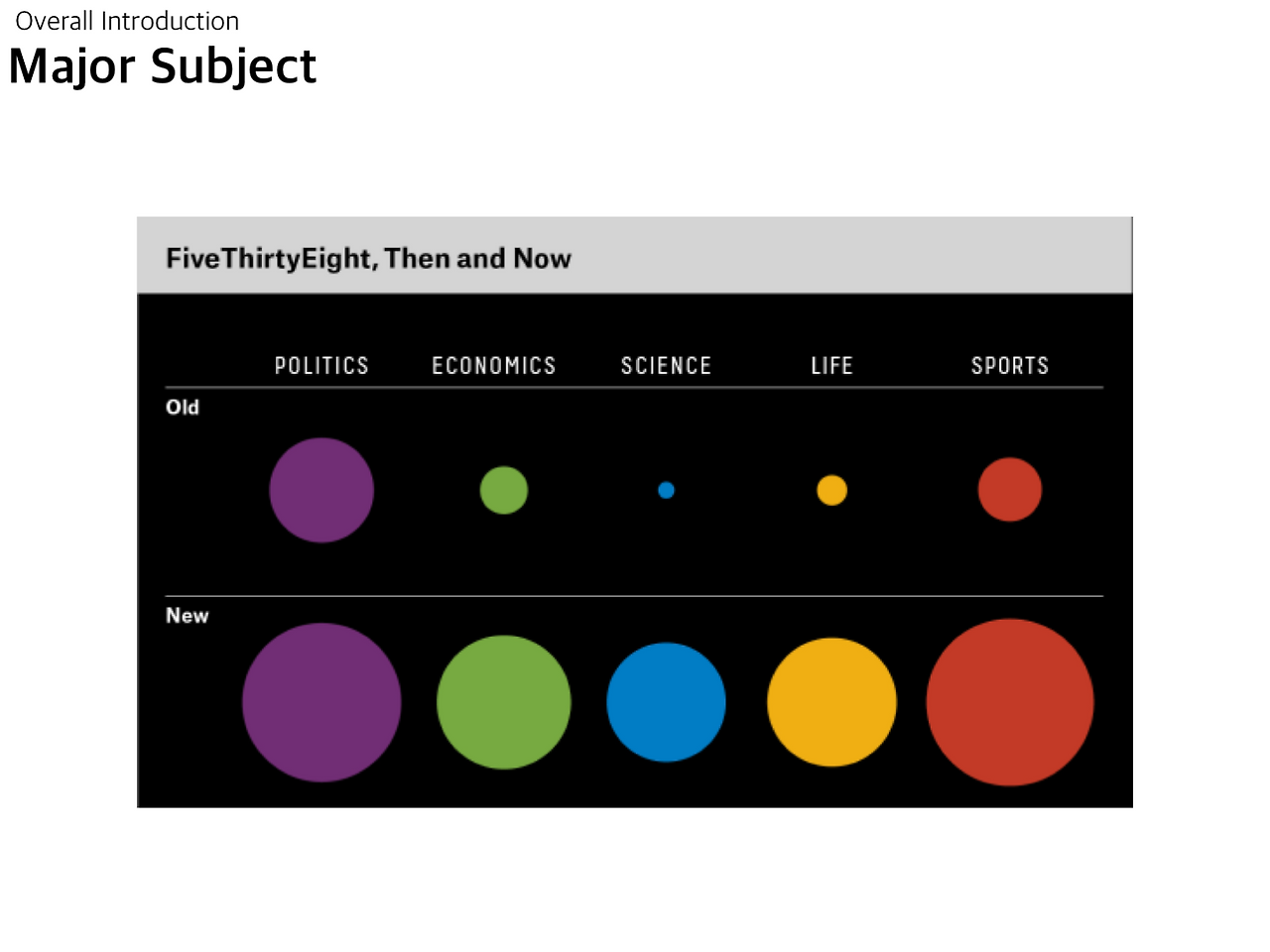
Task: Click the tiny blue Science dot
Action: click(x=667, y=490)
